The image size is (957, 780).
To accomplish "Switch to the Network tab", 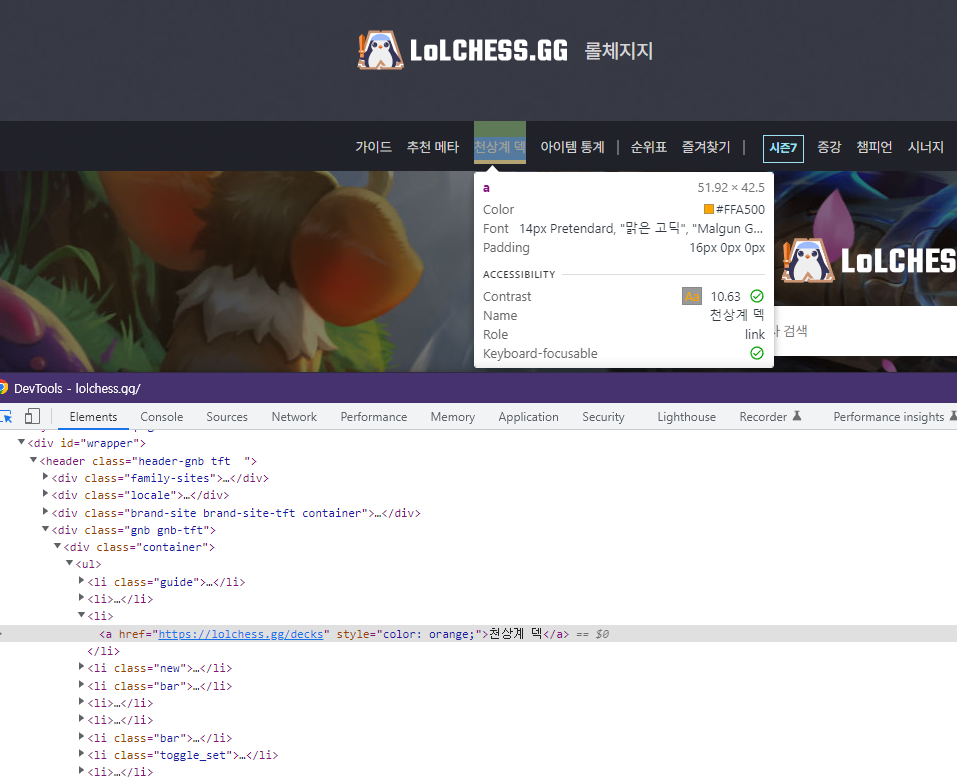I will (x=294, y=417).
